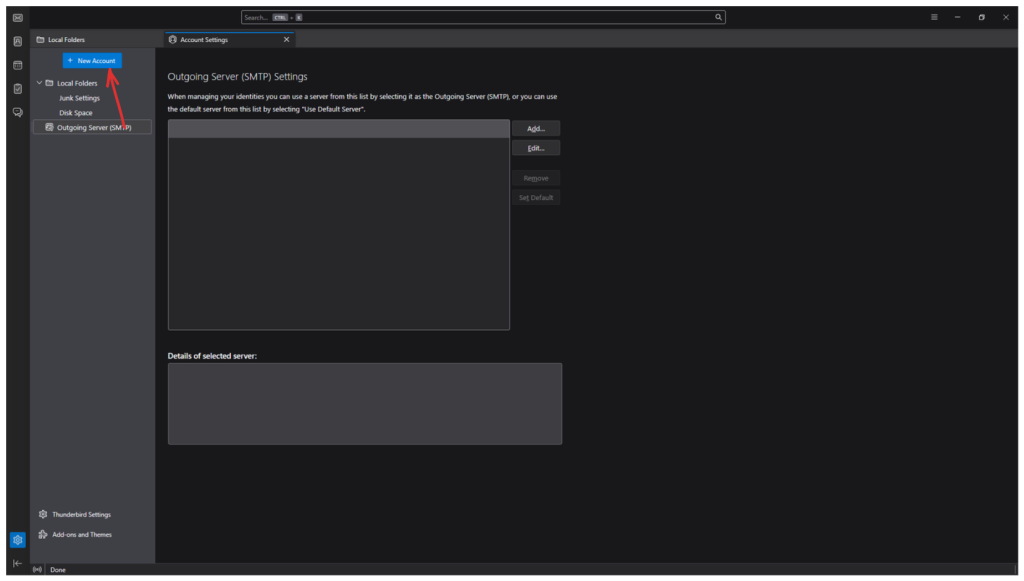Open the Tasks space icon
The image size is (1024, 581).
point(17,88)
